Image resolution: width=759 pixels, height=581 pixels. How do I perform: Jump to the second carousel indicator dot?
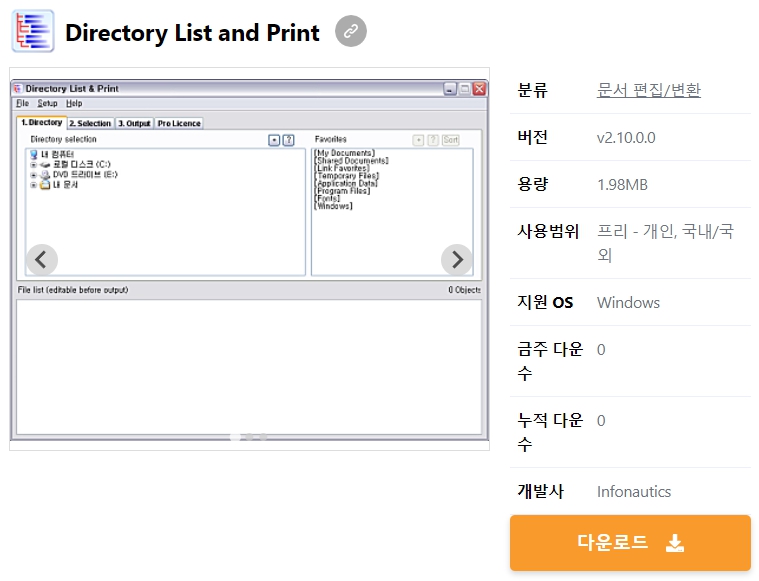pyautogui.click(x=249, y=437)
